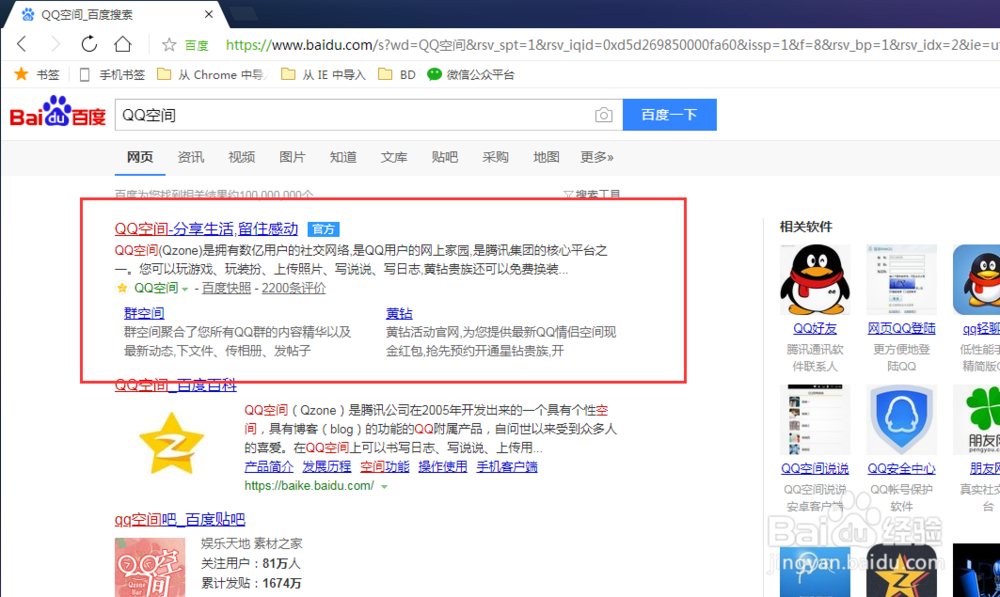This screenshot has width=1000, height=597.
Task: Click the QQ安全中心 blue shield icon
Action: click(x=901, y=419)
